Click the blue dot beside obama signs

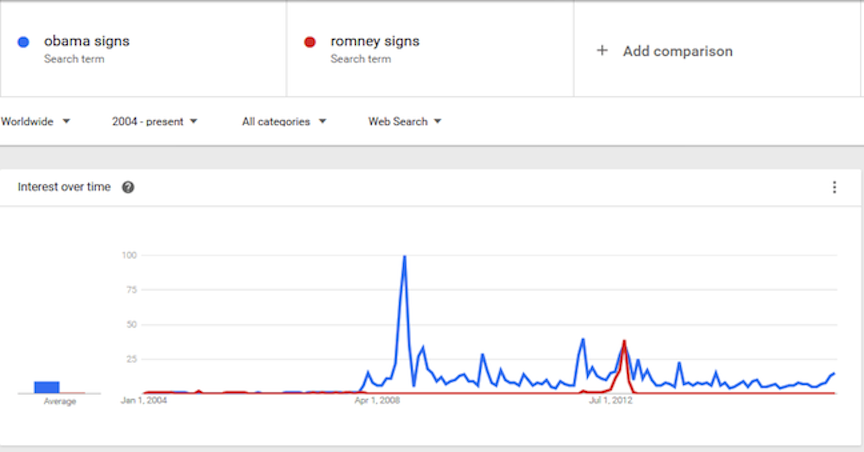23,42
